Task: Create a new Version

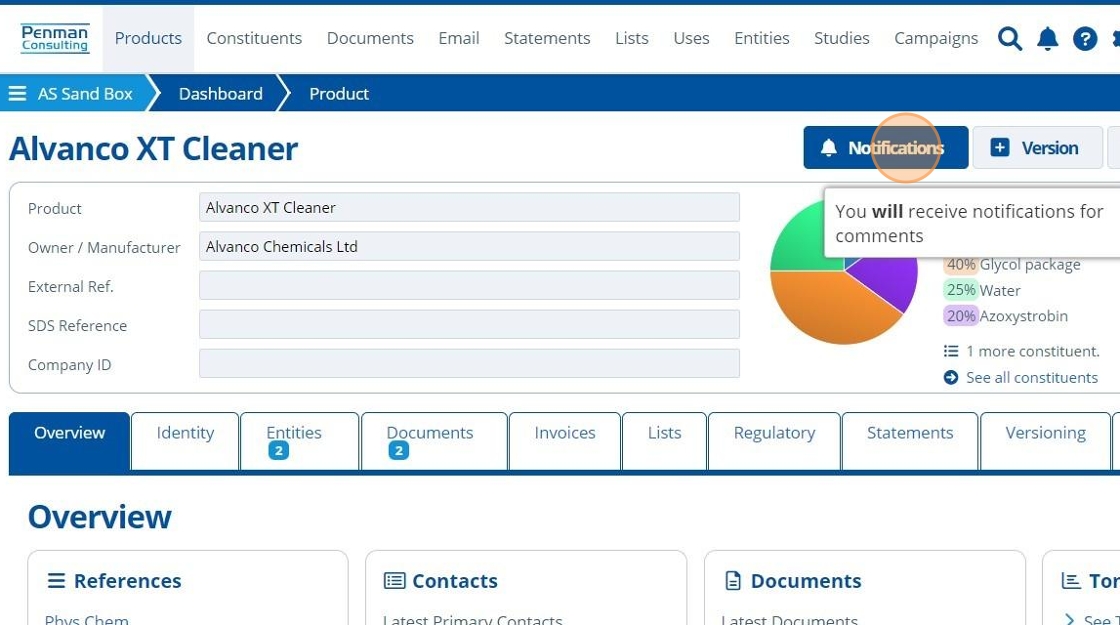Action: [x=1037, y=148]
